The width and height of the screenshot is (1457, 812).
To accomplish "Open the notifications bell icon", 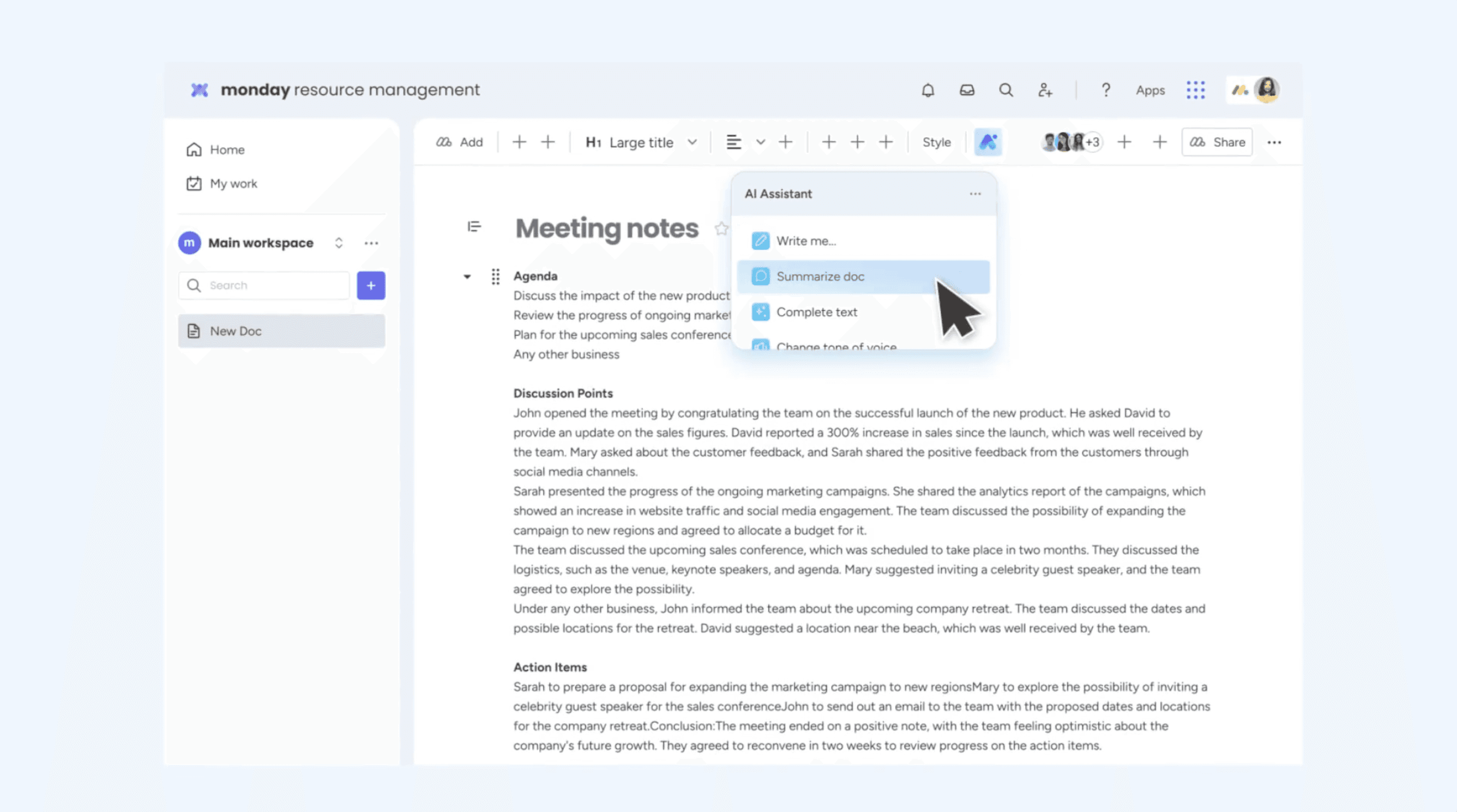I will coord(929,90).
